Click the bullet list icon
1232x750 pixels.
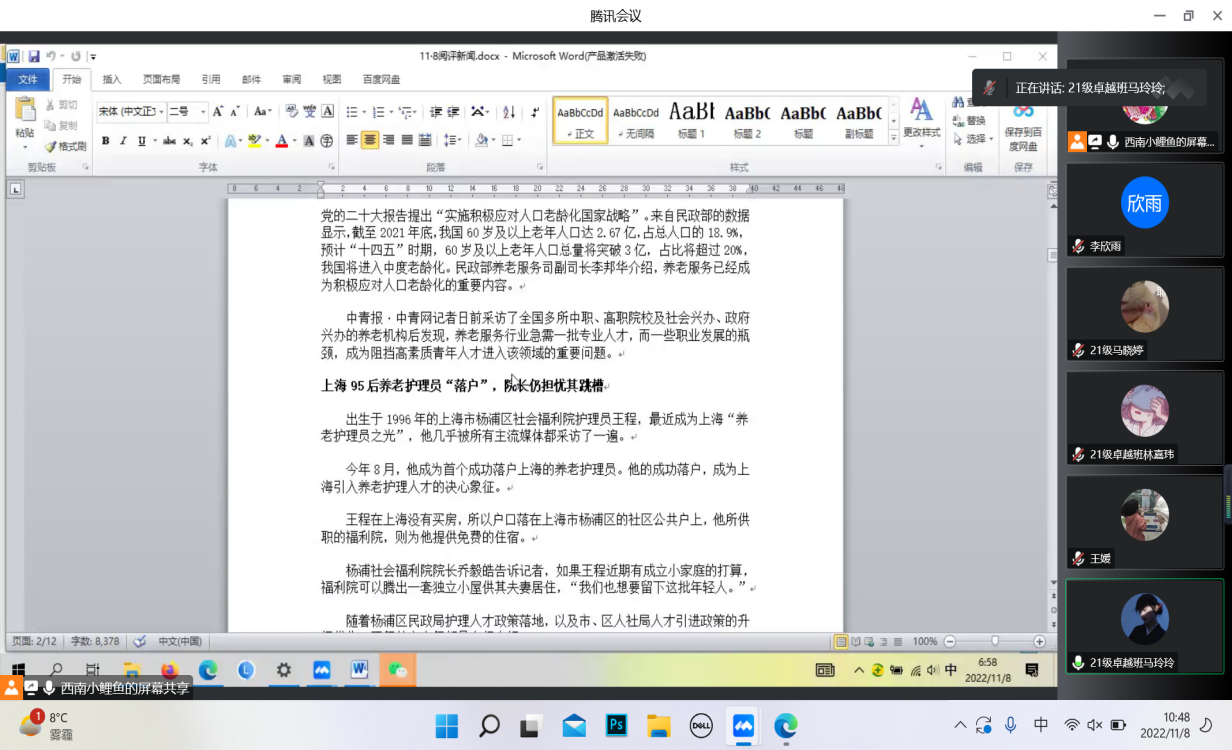[353, 112]
